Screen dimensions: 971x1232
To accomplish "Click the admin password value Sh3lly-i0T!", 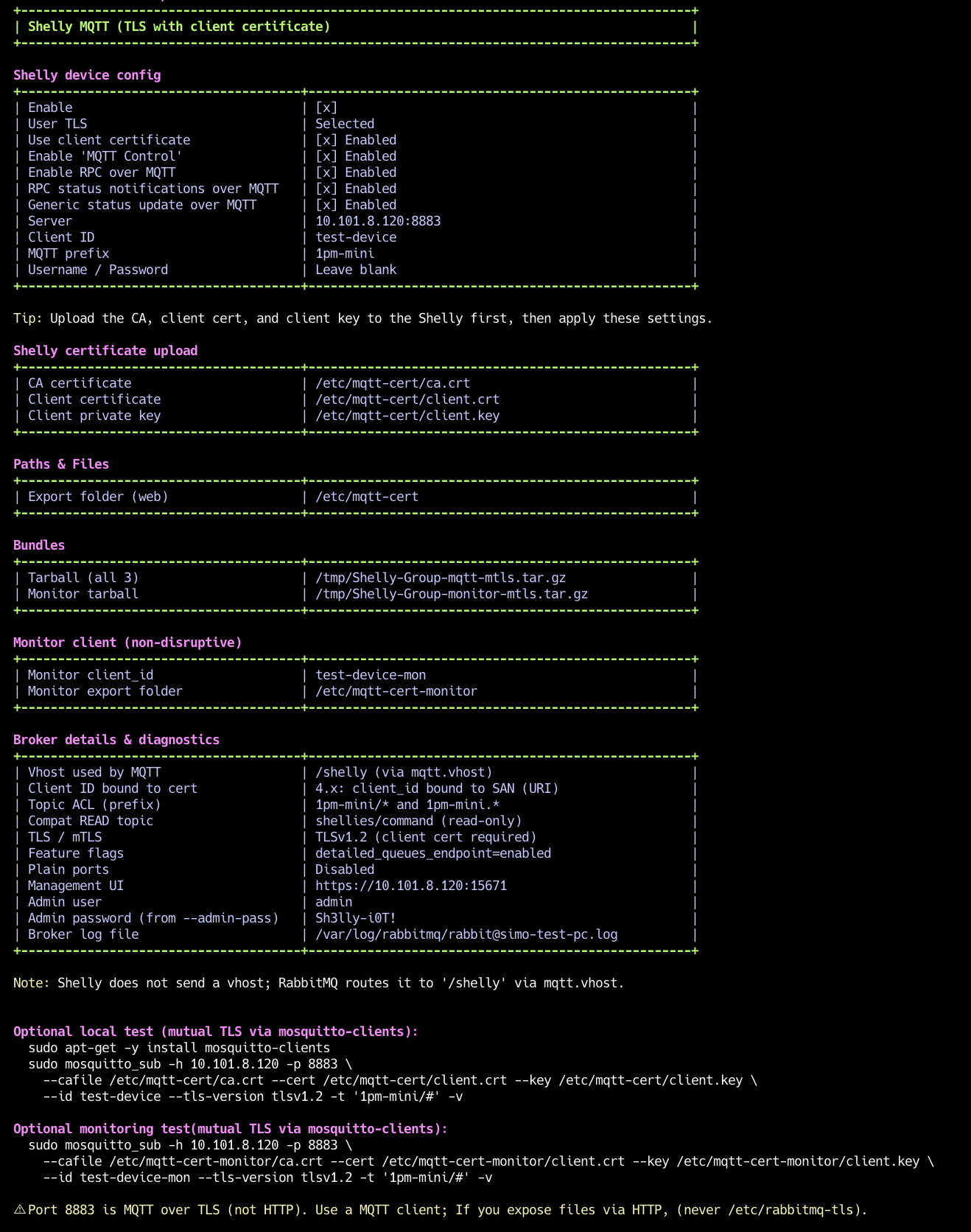I will click(355, 918).
